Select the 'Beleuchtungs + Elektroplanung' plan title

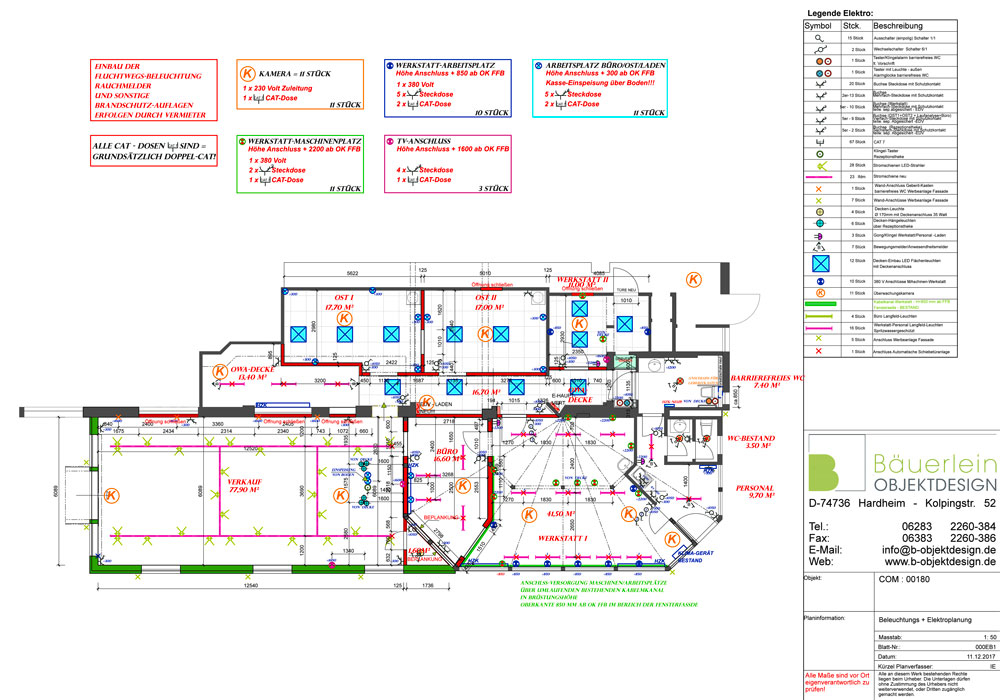925,620
